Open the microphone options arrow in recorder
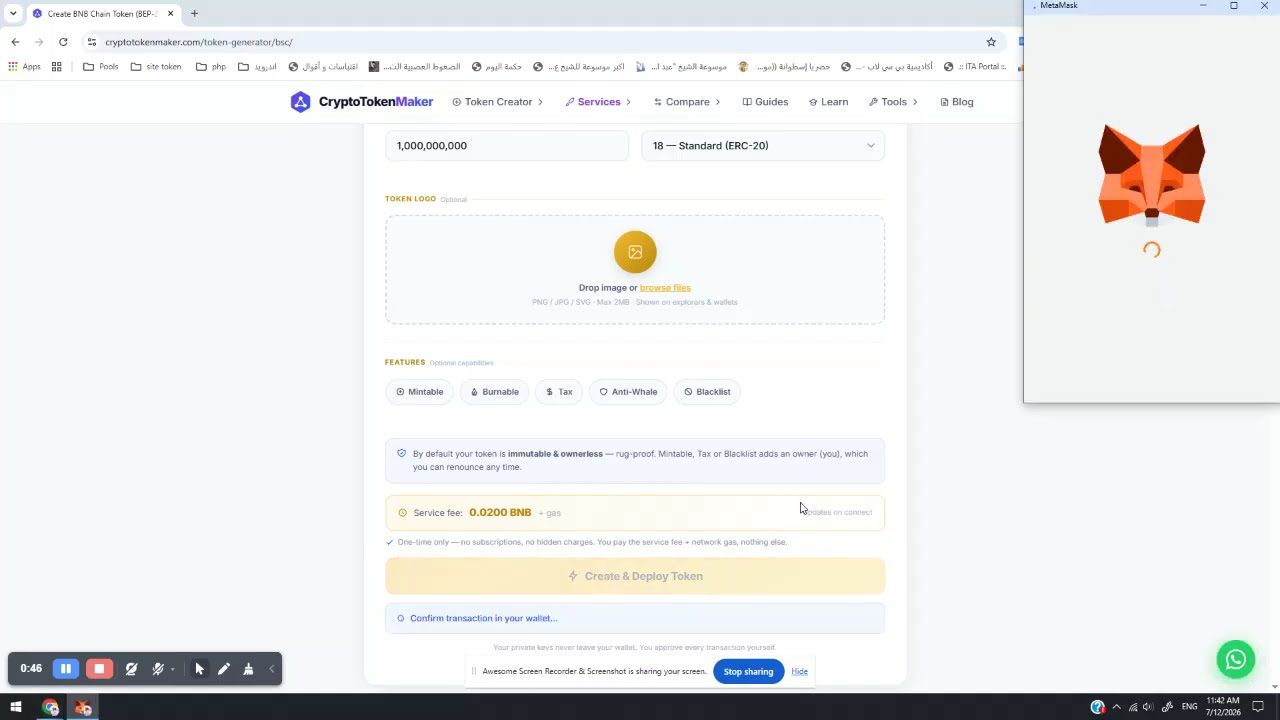Image resolution: width=1280 pixels, height=720 pixels. [x=172, y=669]
